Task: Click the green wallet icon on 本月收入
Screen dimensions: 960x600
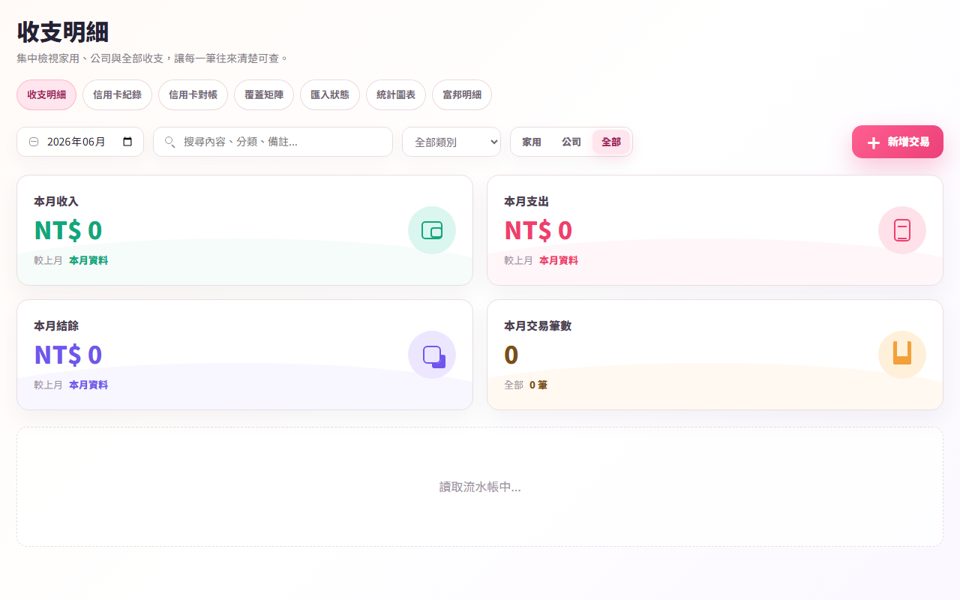Action: click(432, 230)
